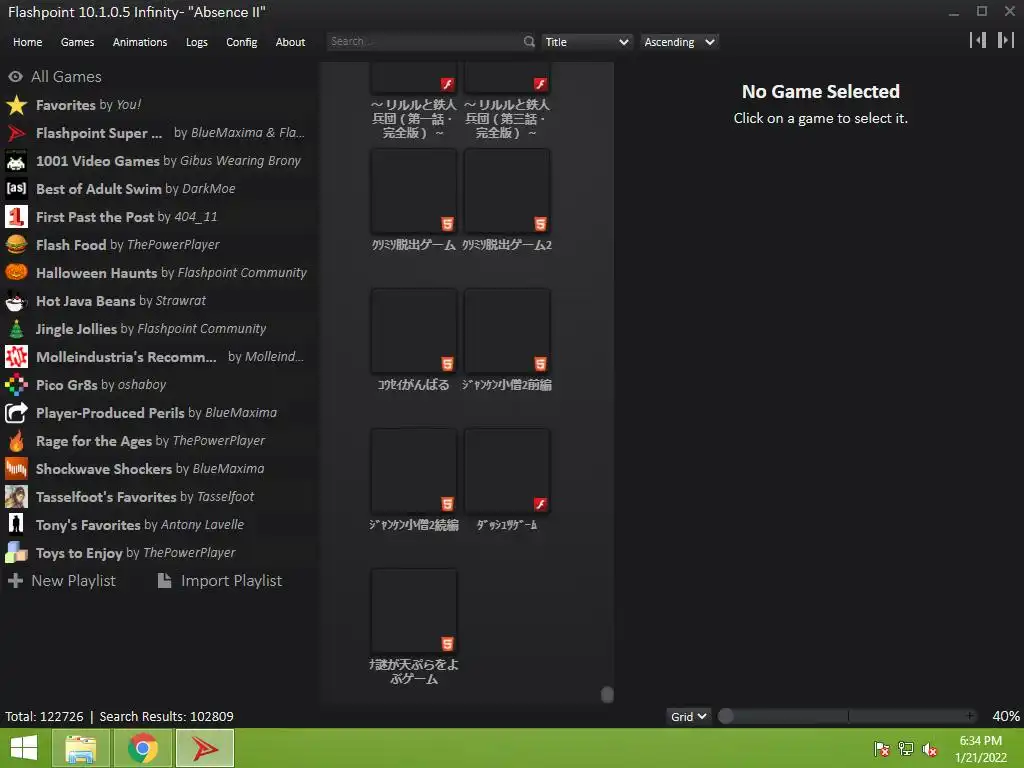Image resolution: width=1024 pixels, height=768 pixels.
Task: Open the About tab
Action: pos(290,42)
